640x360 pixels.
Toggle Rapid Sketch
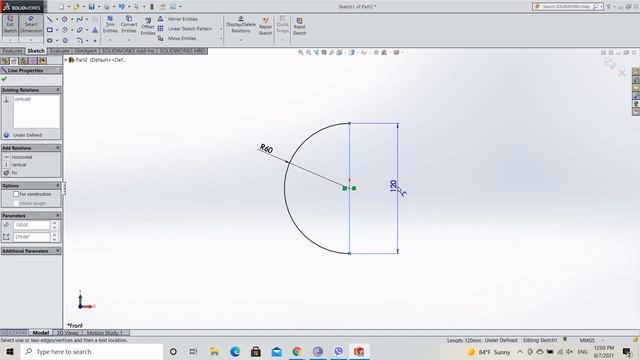[299, 27]
